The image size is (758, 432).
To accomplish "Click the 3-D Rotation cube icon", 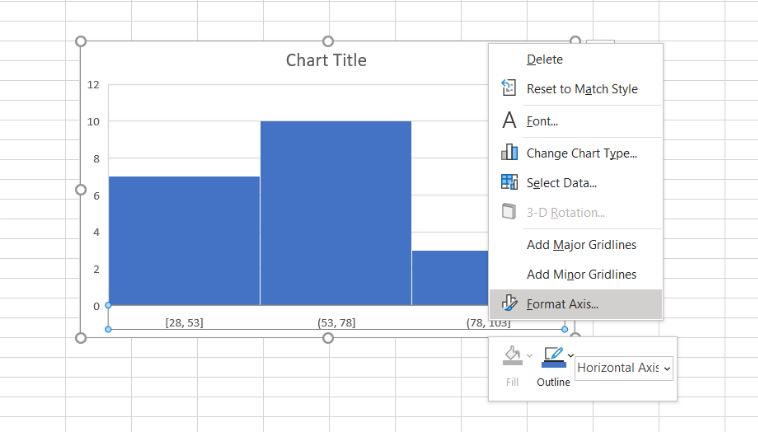I will tap(509, 212).
